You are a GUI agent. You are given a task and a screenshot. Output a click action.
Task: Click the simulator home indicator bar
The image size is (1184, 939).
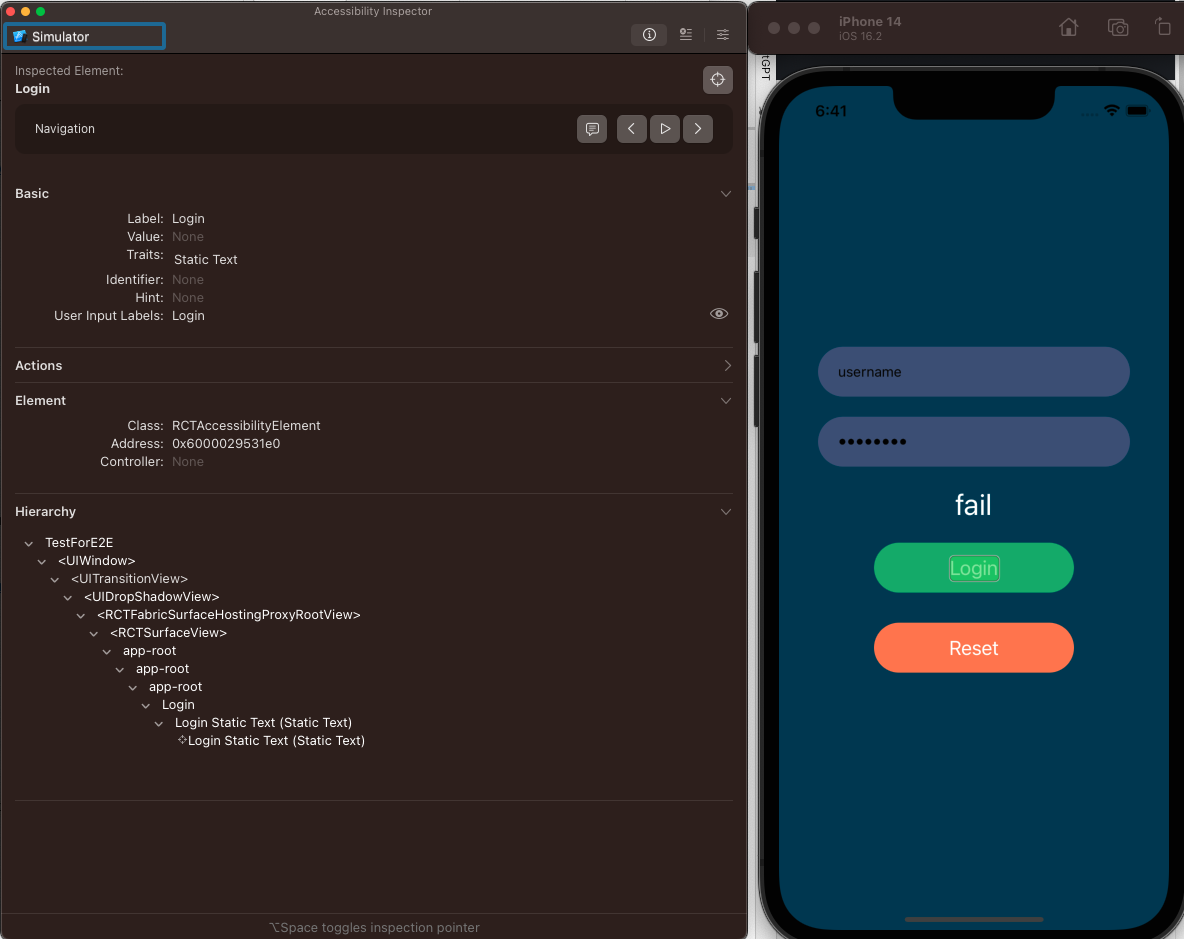[973, 919]
